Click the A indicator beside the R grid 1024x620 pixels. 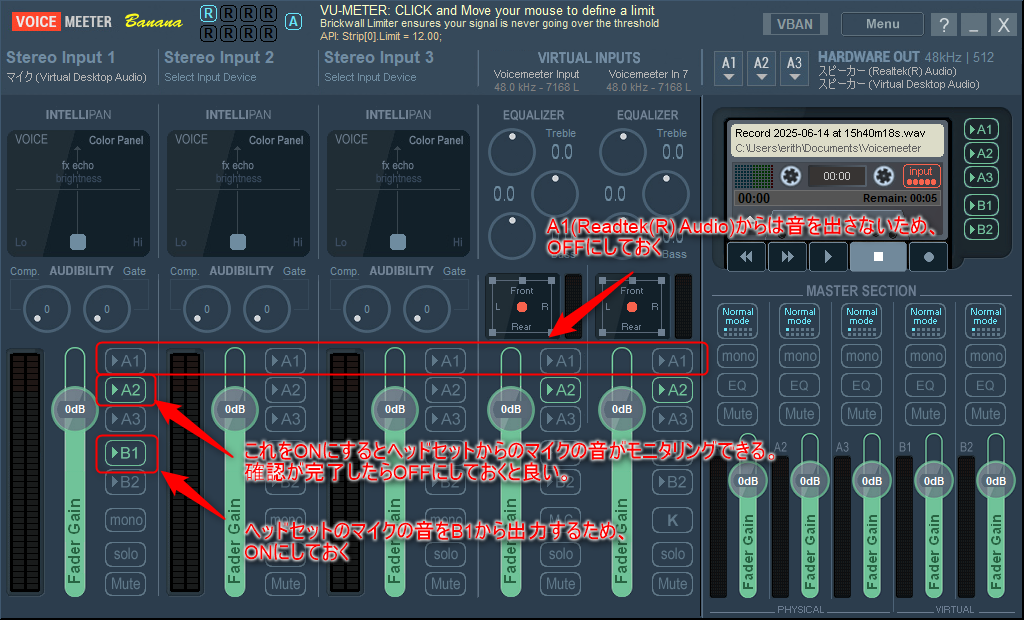[x=293, y=22]
